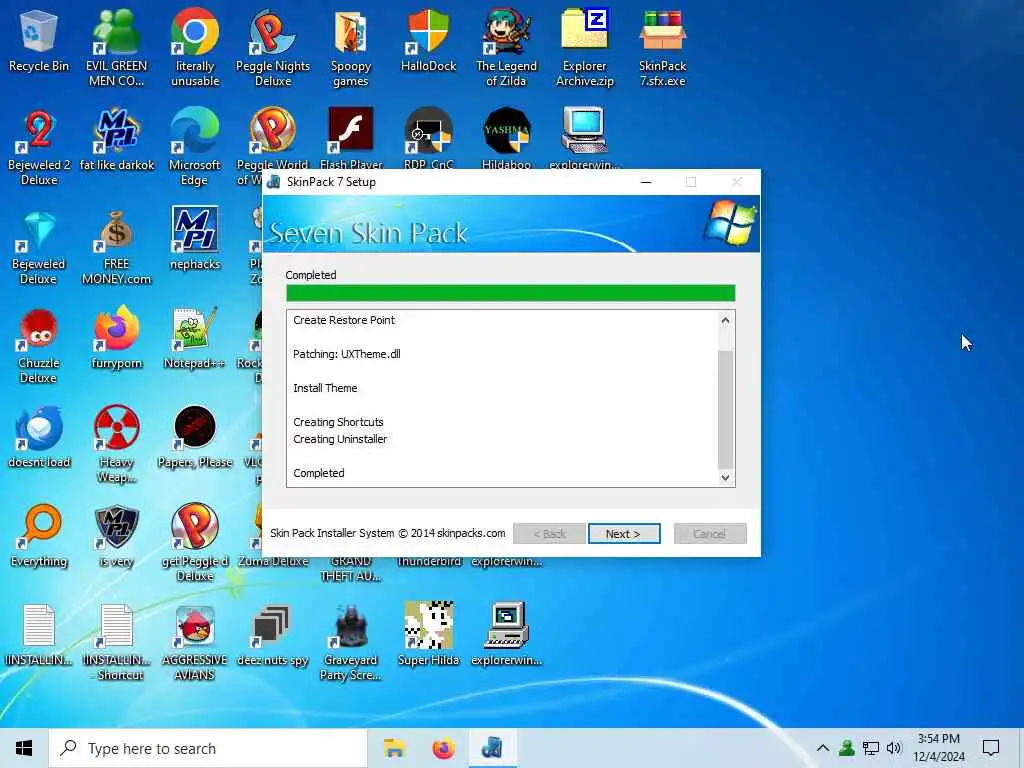This screenshot has height=768, width=1024.
Task: Click the green Completed progress bar
Action: tap(511, 293)
